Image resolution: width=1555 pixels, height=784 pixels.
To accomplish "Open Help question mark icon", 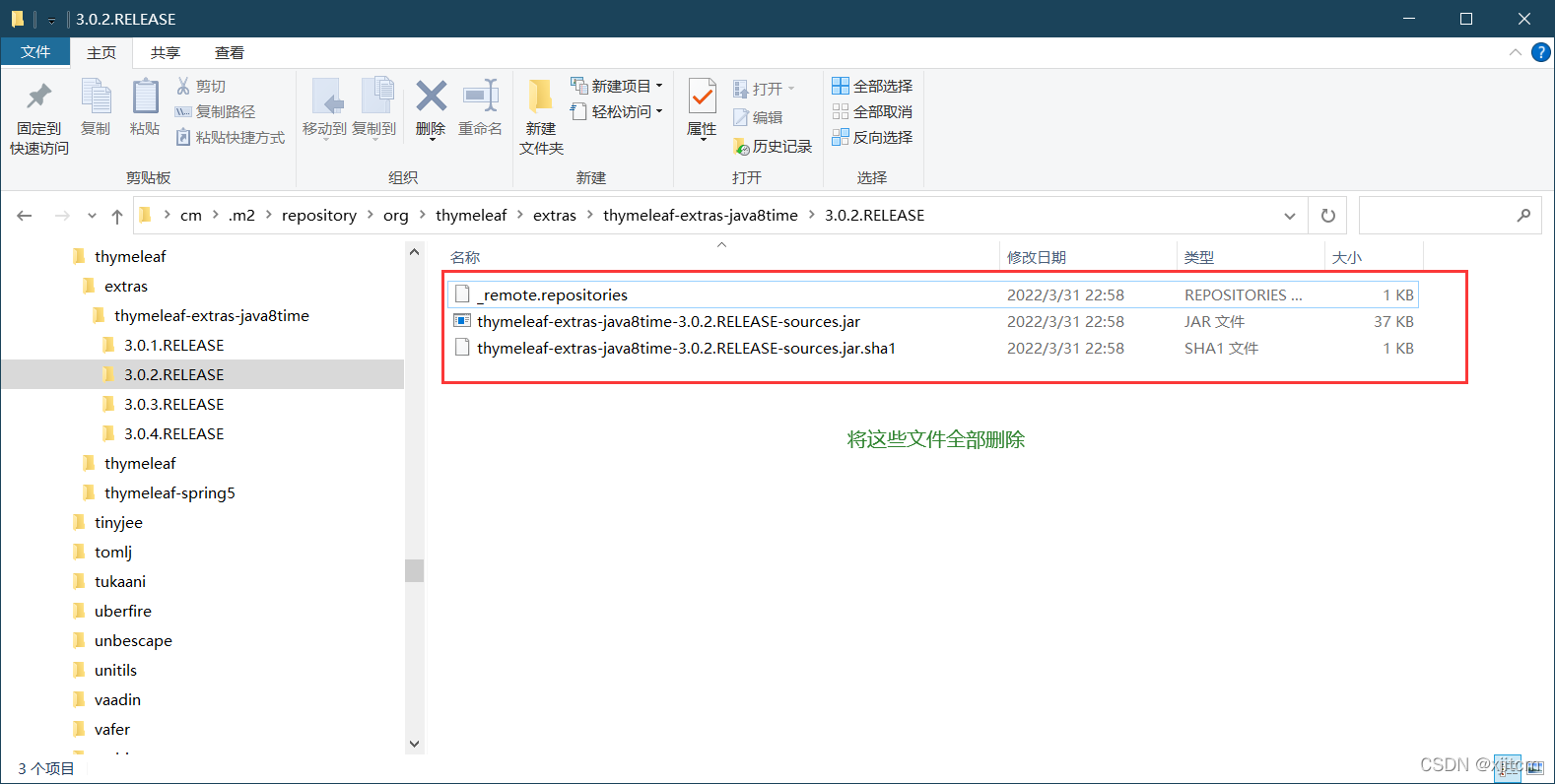I will pos(1541,52).
